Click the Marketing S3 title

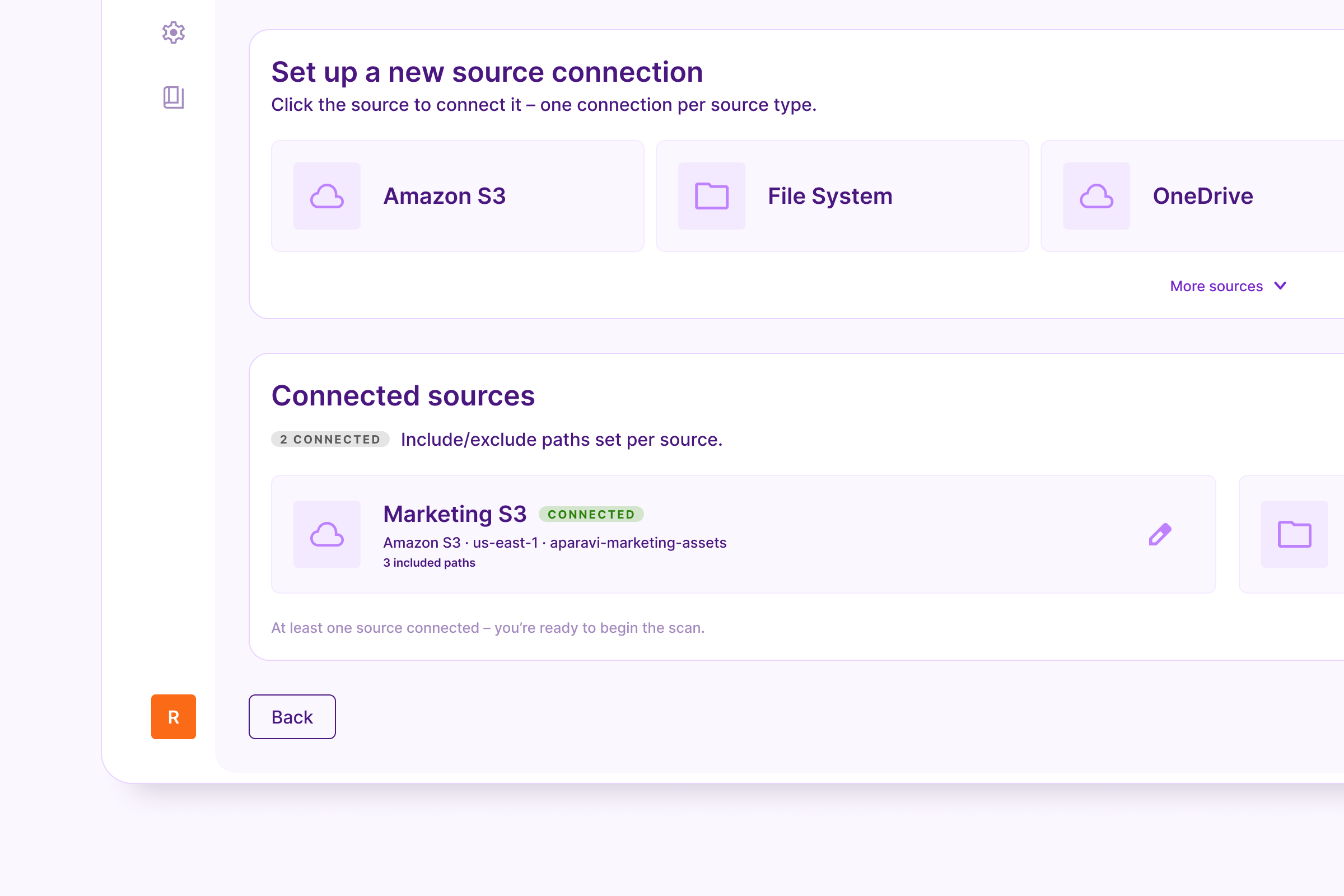pos(455,514)
